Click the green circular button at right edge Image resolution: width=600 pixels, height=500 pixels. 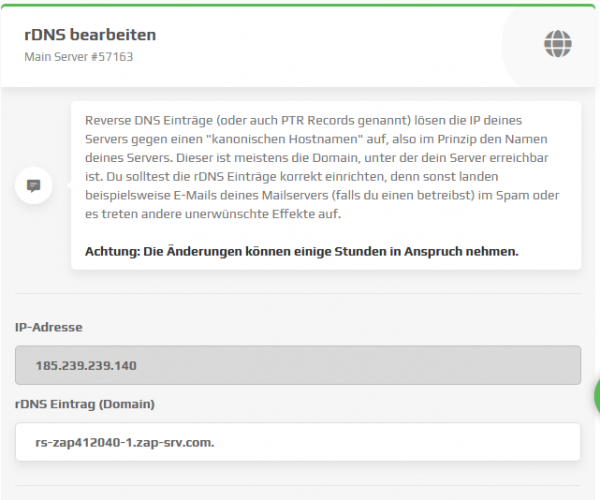(x=597, y=396)
